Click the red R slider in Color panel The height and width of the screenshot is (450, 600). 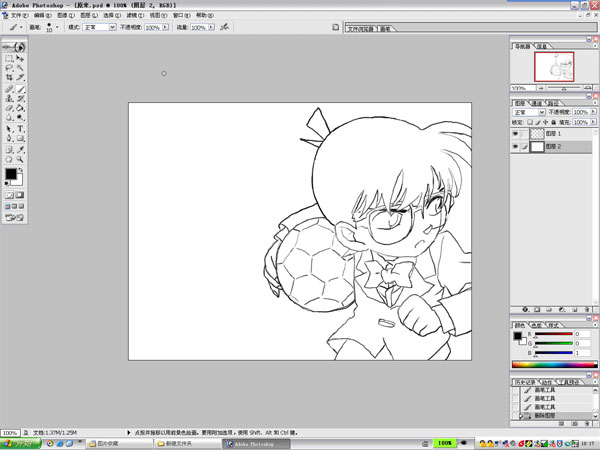[x=553, y=334]
